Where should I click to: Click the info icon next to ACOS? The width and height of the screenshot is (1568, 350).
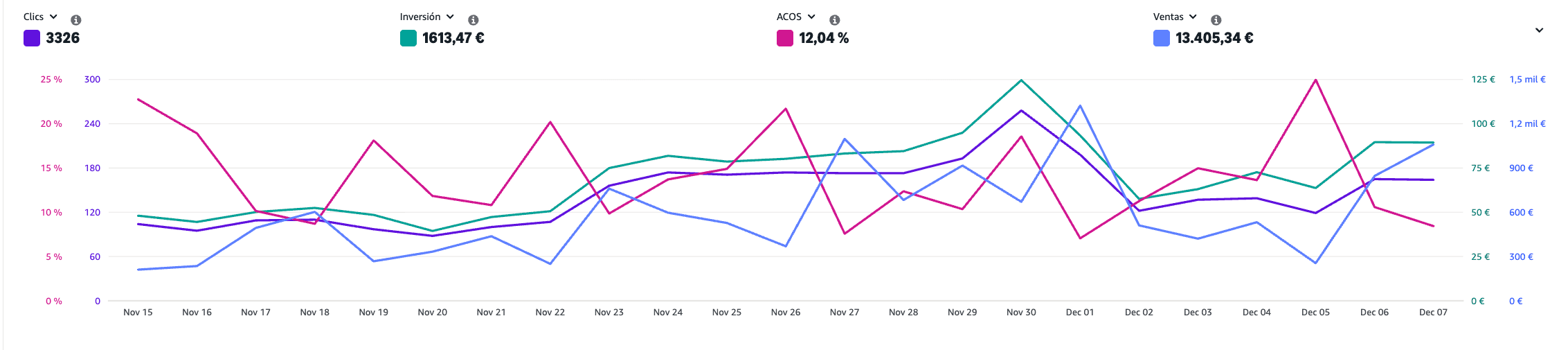point(835,20)
